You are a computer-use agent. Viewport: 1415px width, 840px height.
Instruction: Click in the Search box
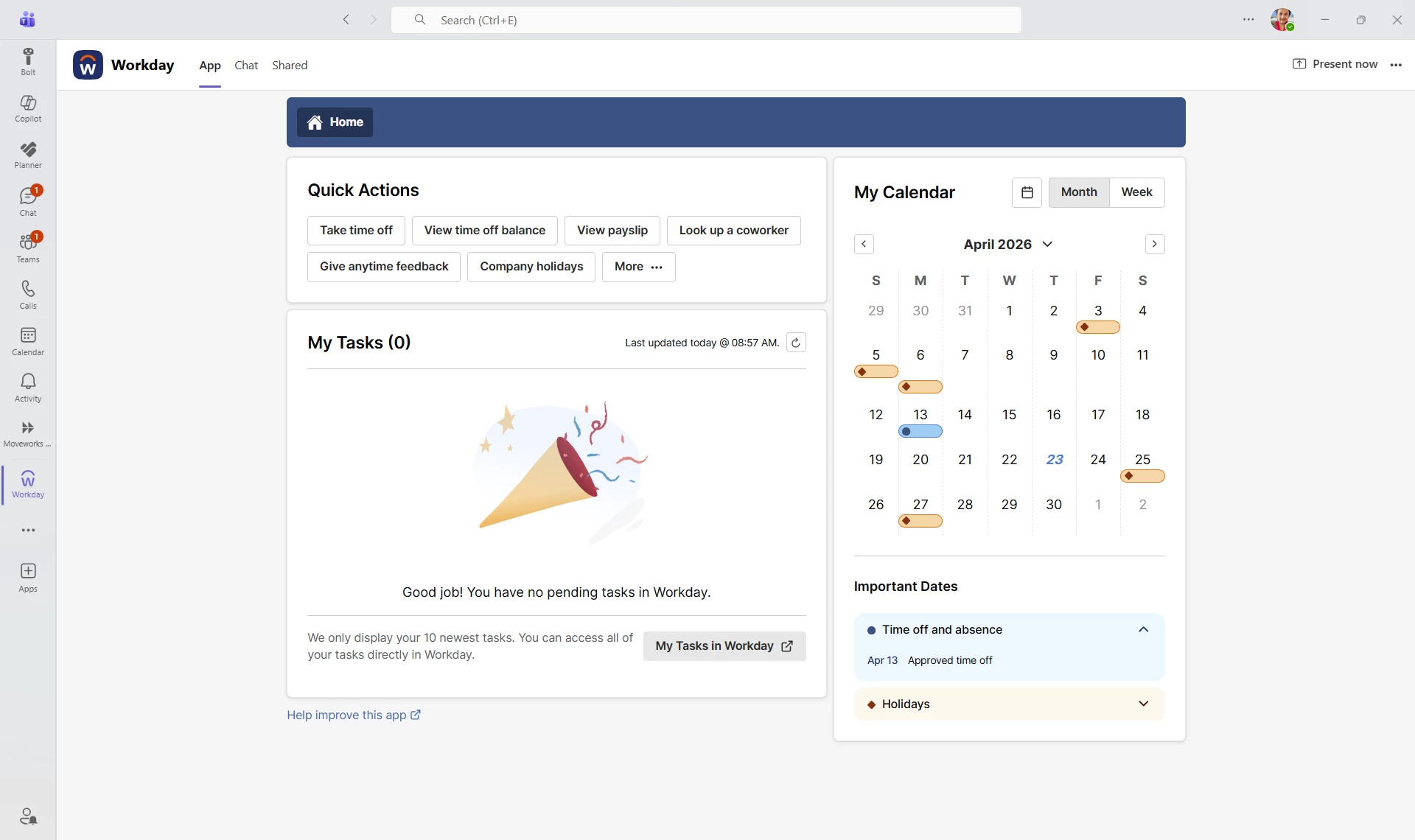tap(705, 20)
